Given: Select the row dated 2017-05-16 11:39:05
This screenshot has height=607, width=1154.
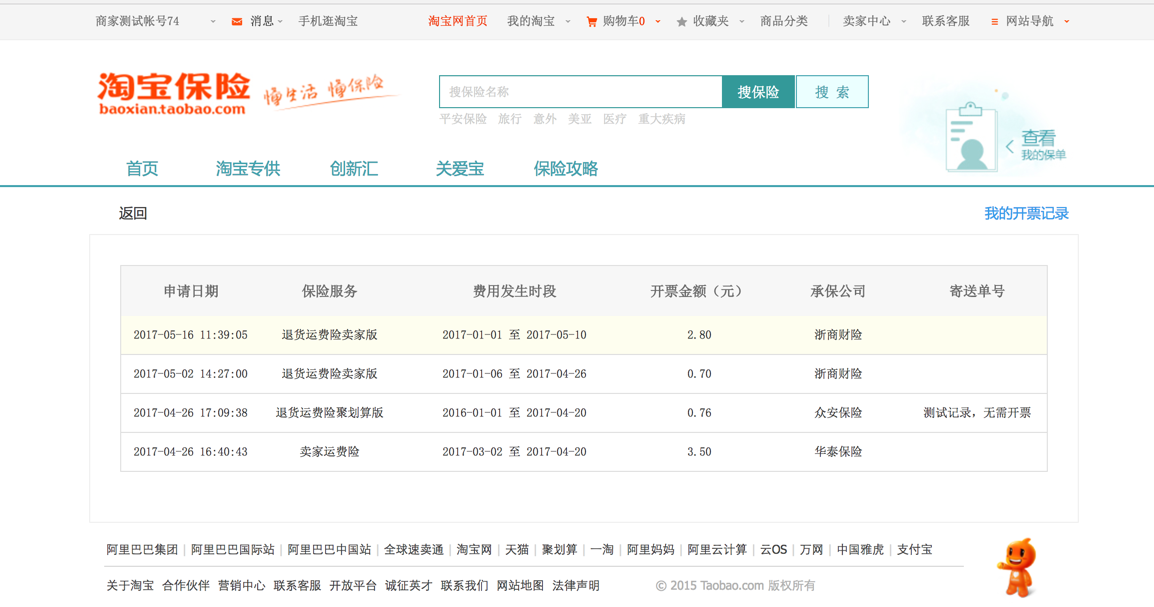Looking at the screenshot, I should click(584, 335).
